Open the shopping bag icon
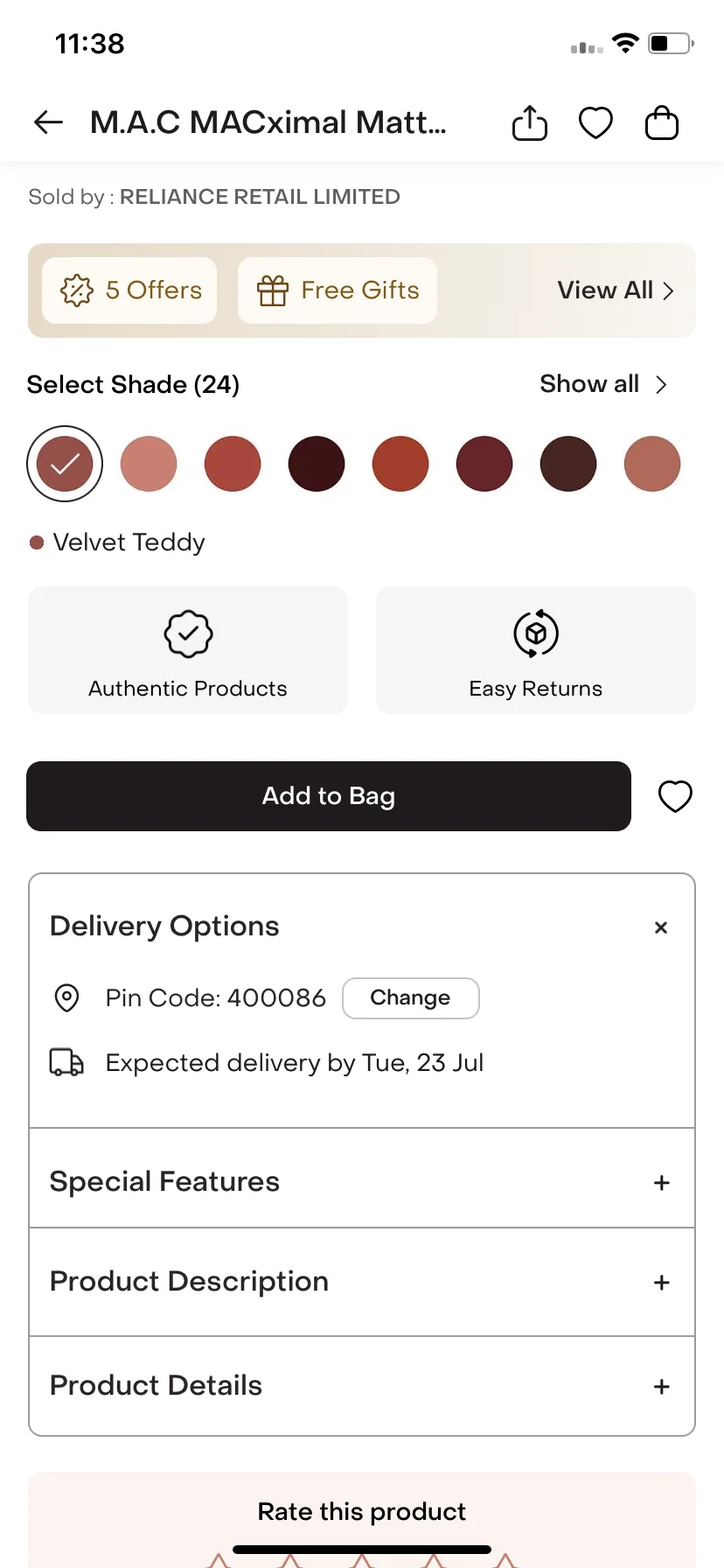 [x=662, y=122]
